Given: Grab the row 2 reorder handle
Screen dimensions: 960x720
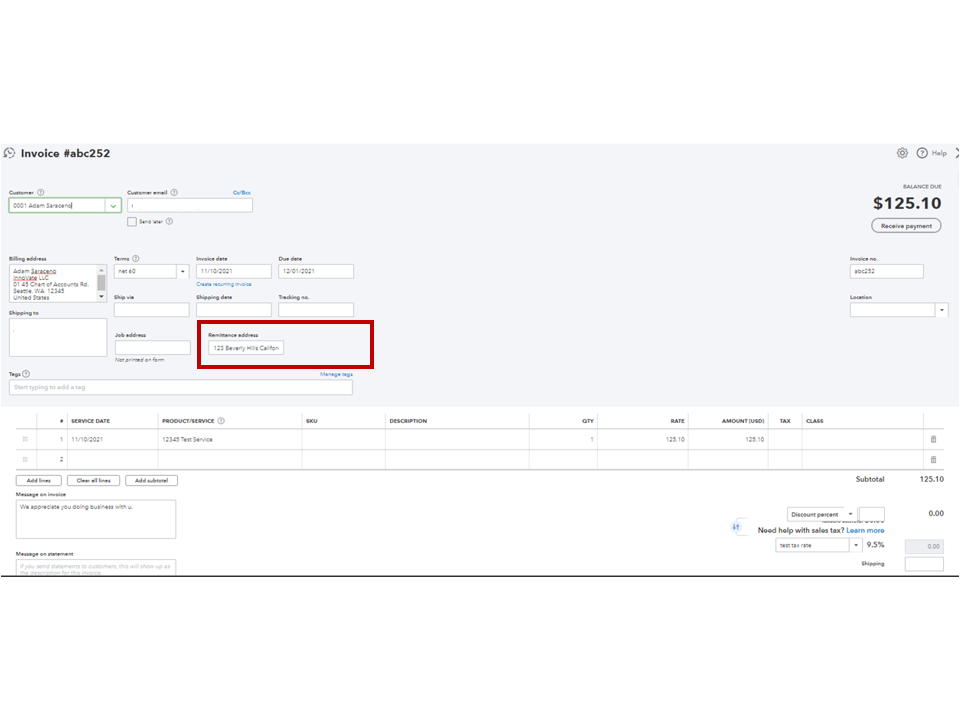Looking at the screenshot, I should pos(25,459).
